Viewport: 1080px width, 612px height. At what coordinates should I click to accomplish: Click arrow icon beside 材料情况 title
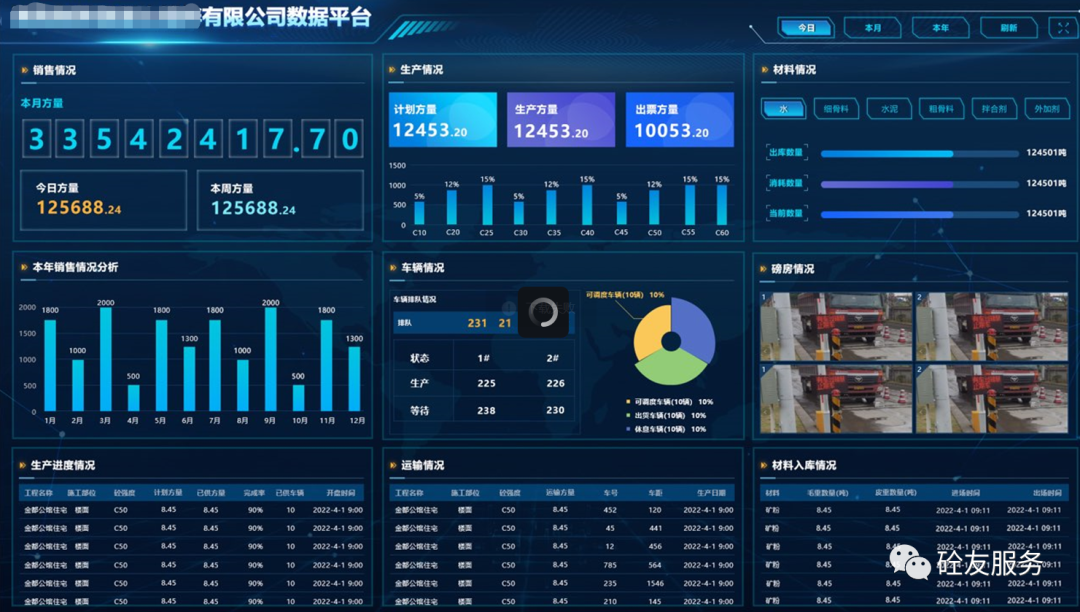tap(763, 70)
